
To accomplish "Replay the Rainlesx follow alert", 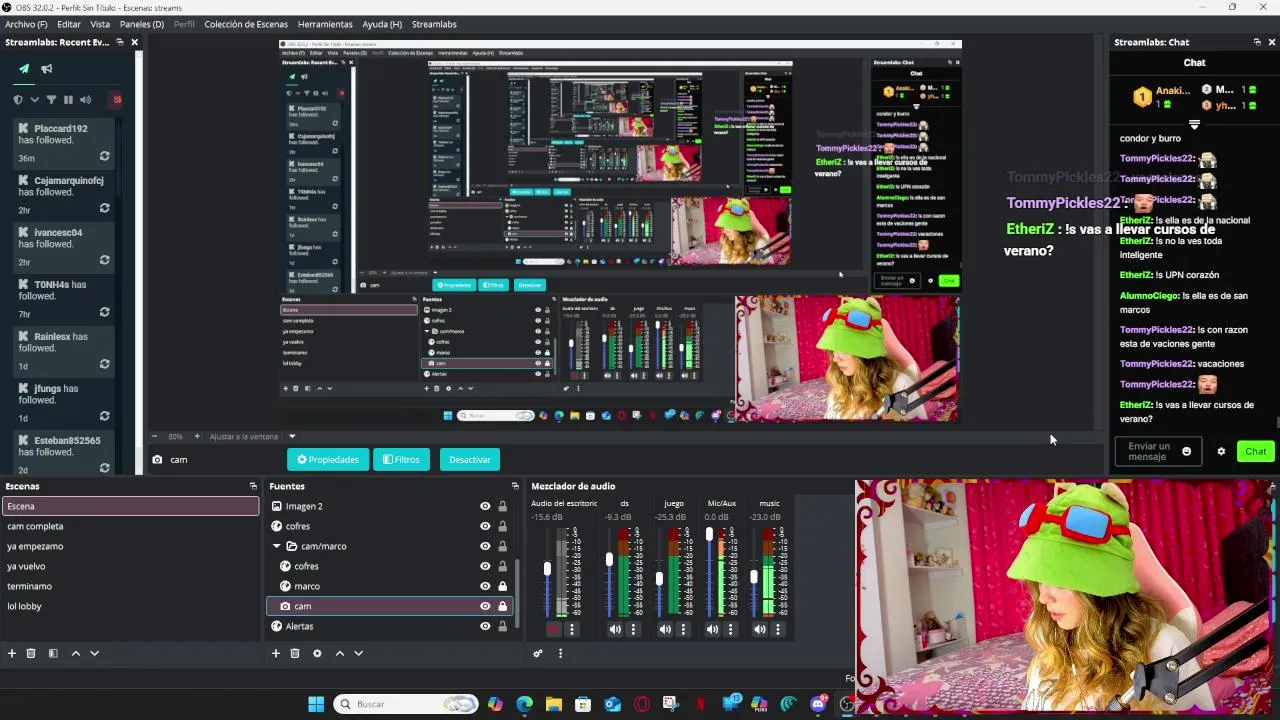I will click(x=104, y=365).
